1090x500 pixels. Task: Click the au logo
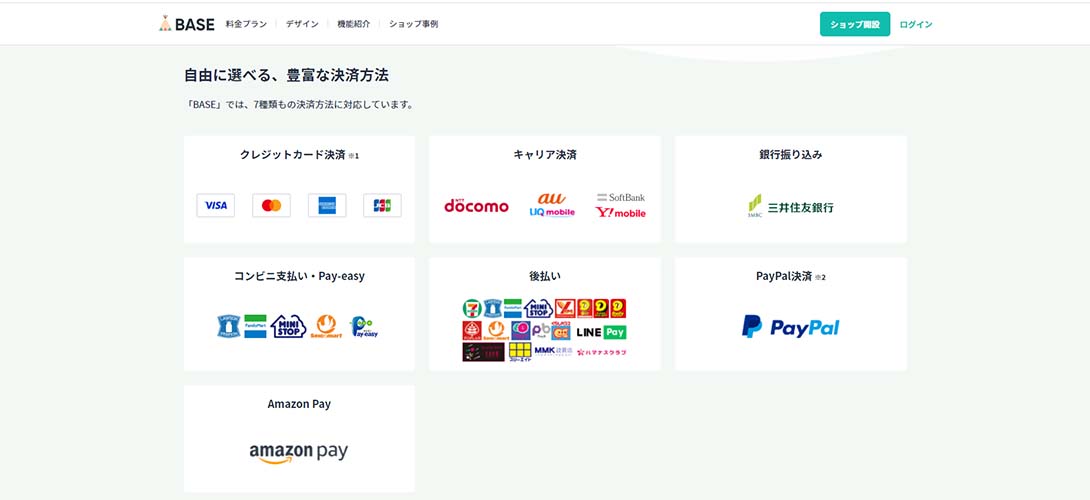552,199
